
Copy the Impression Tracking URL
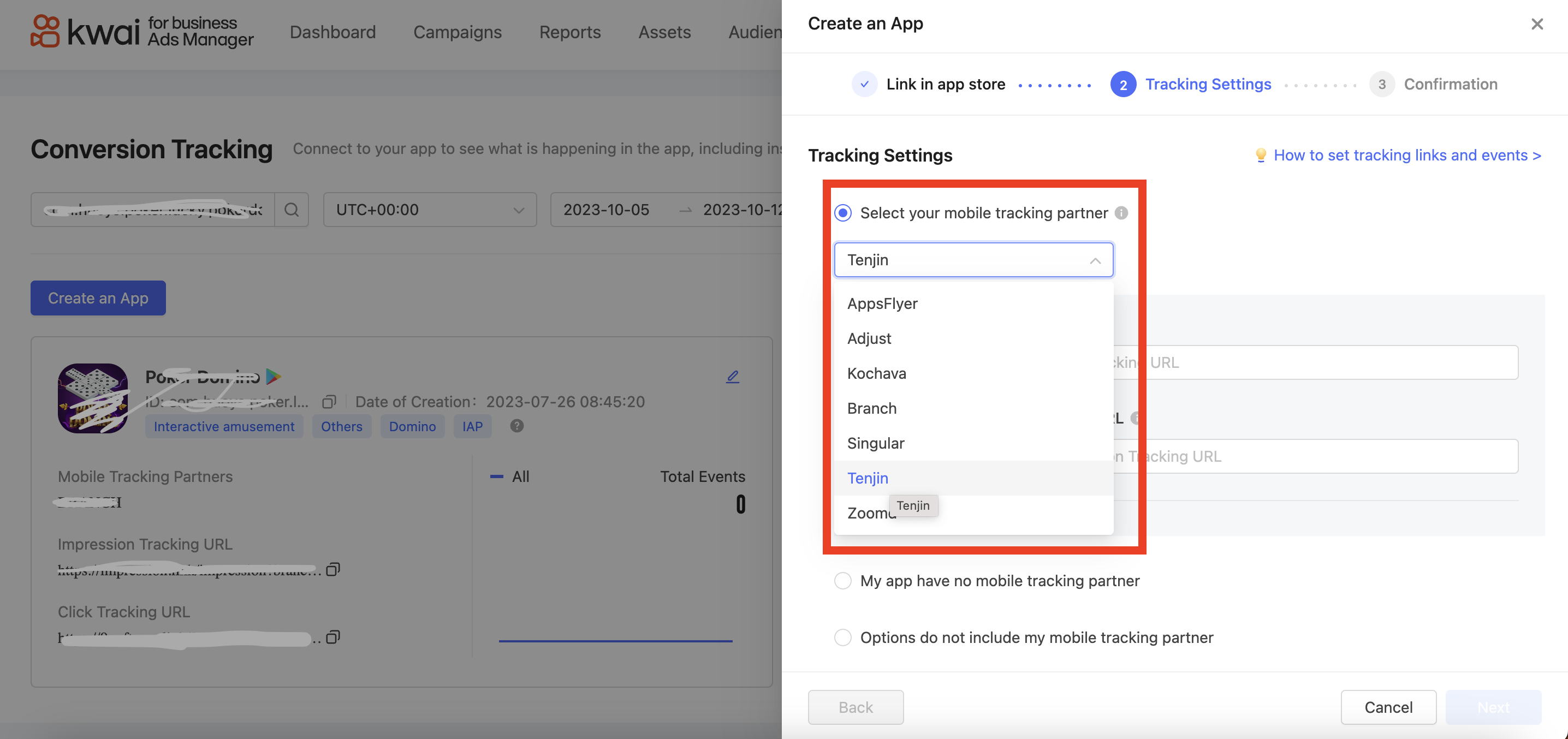(333, 569)
